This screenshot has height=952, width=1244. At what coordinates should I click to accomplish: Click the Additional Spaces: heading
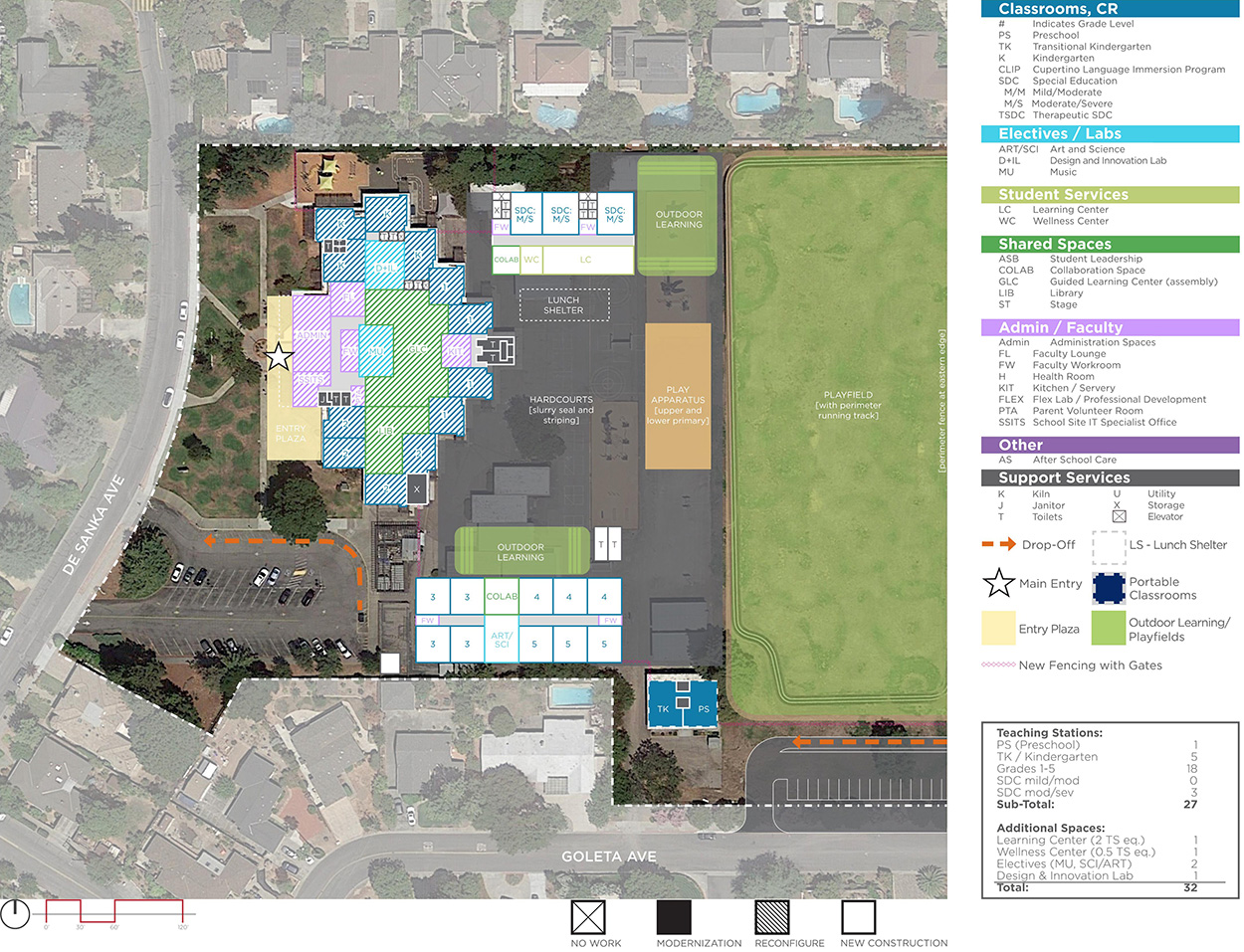1050,828
